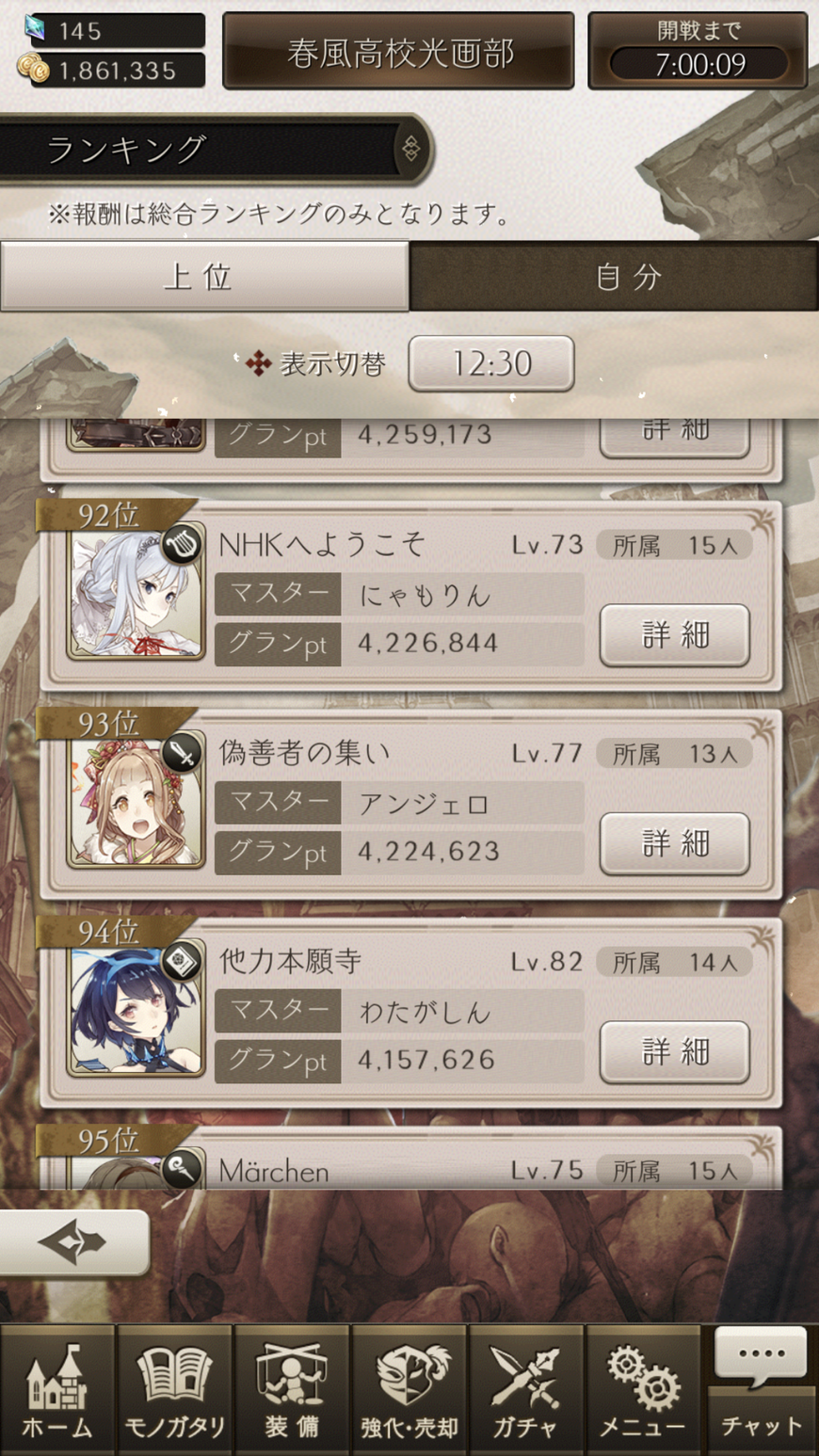The width and height of the screenshot is (819, 1456).
Task: Click the sword emblem on rank 93 avatar
Action: click(182, 752)
